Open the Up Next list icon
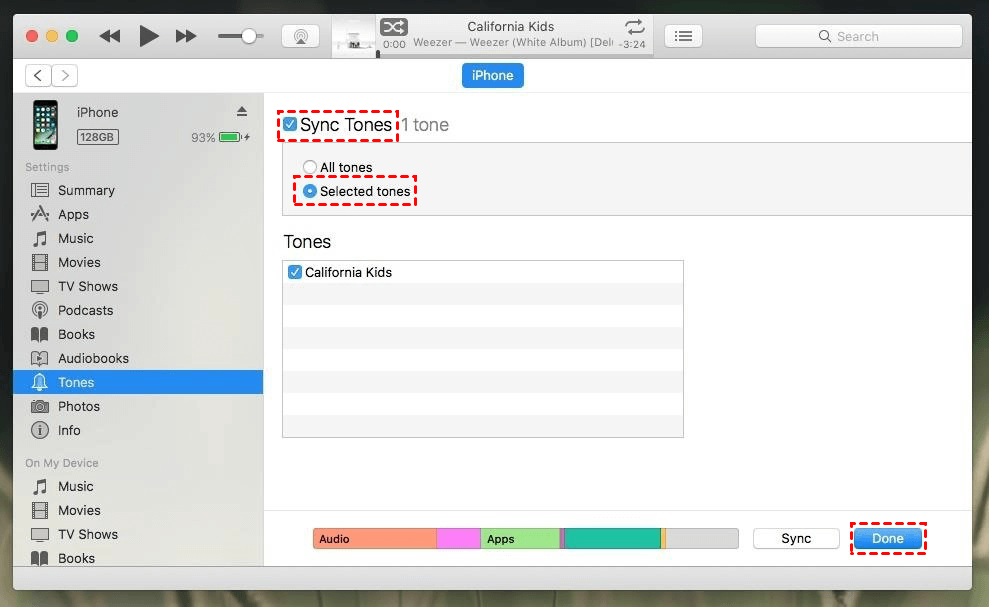The image size is (989, 607). (683, 36)
